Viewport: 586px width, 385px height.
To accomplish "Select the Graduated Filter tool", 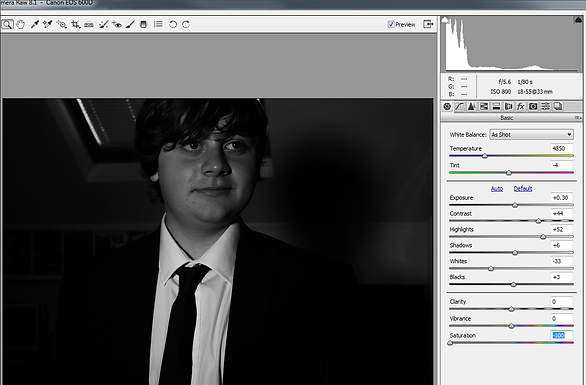I will [x=143, y=24].
